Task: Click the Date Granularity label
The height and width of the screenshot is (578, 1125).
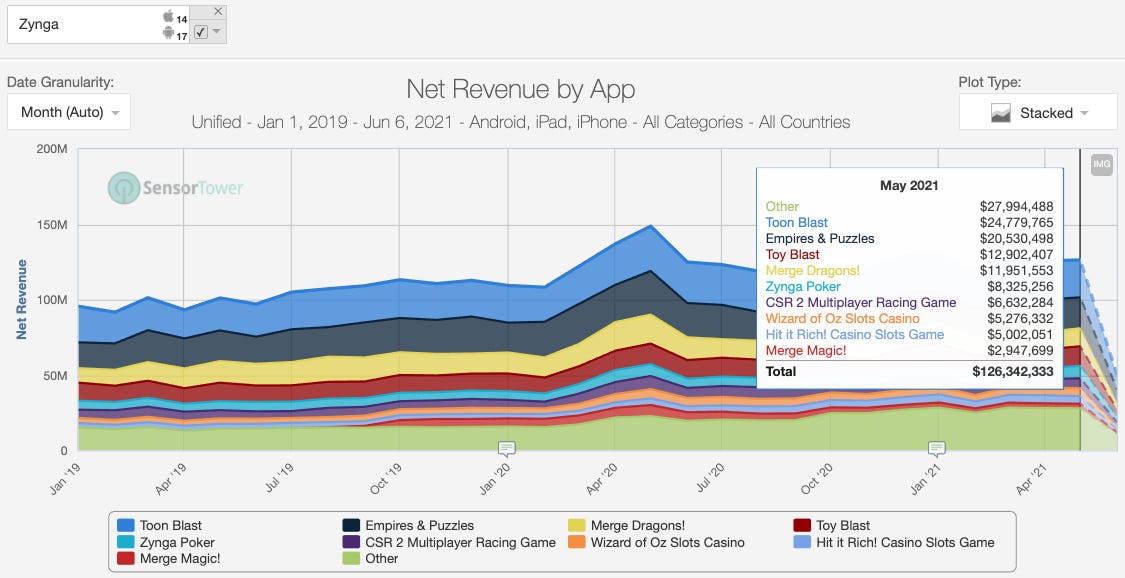Action: pos(60,82)
